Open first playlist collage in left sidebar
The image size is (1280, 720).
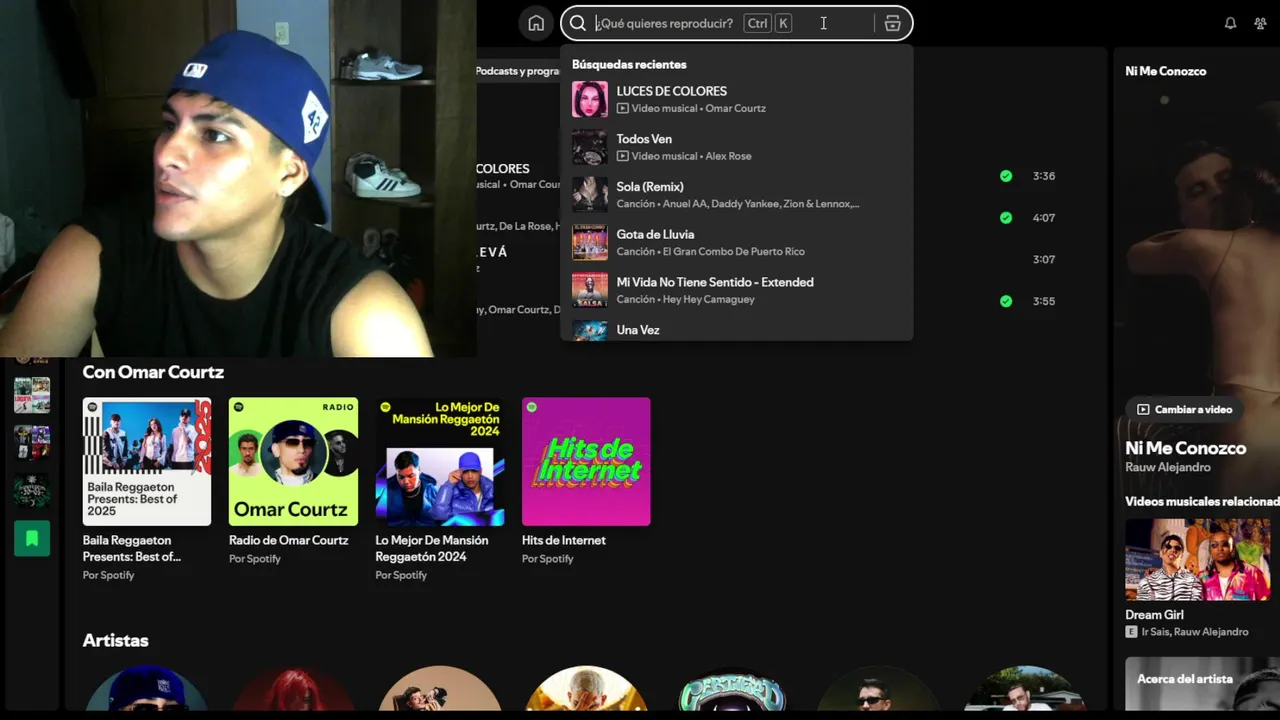click(32, 395)
